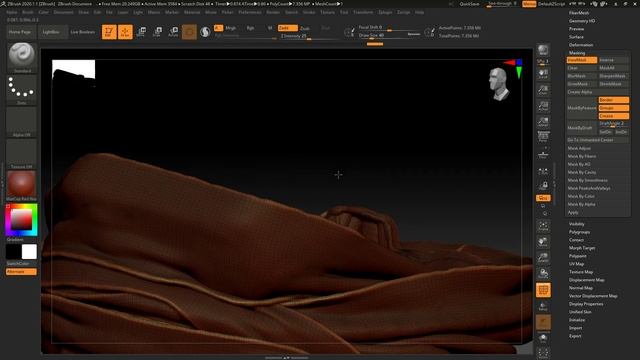Click the AAHalf icon
This screenshot has height=360, width=640.
click(543, 122)
